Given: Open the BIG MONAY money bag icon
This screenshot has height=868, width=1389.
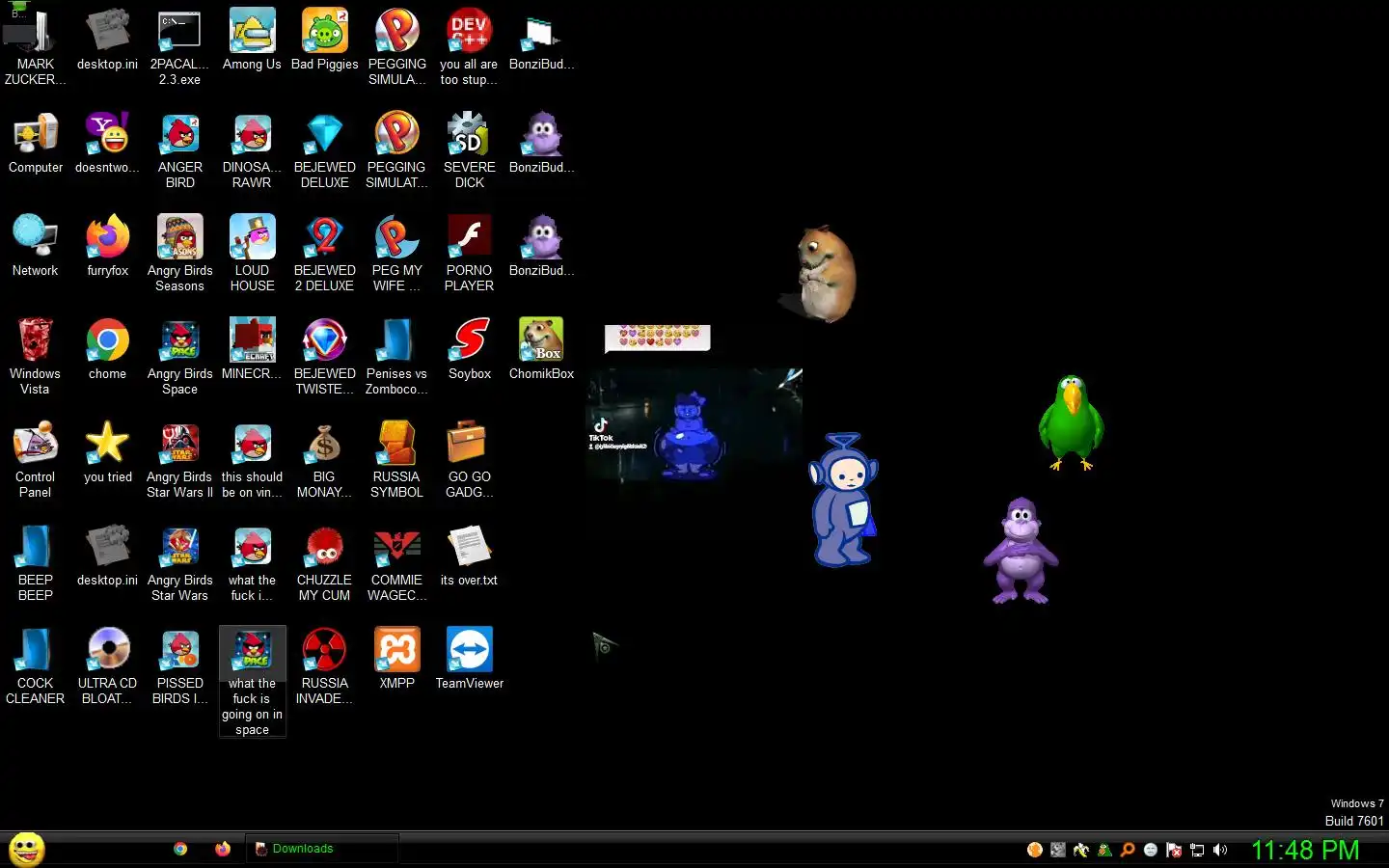Looking at the screenshot, I should click(x=324, y=460).
